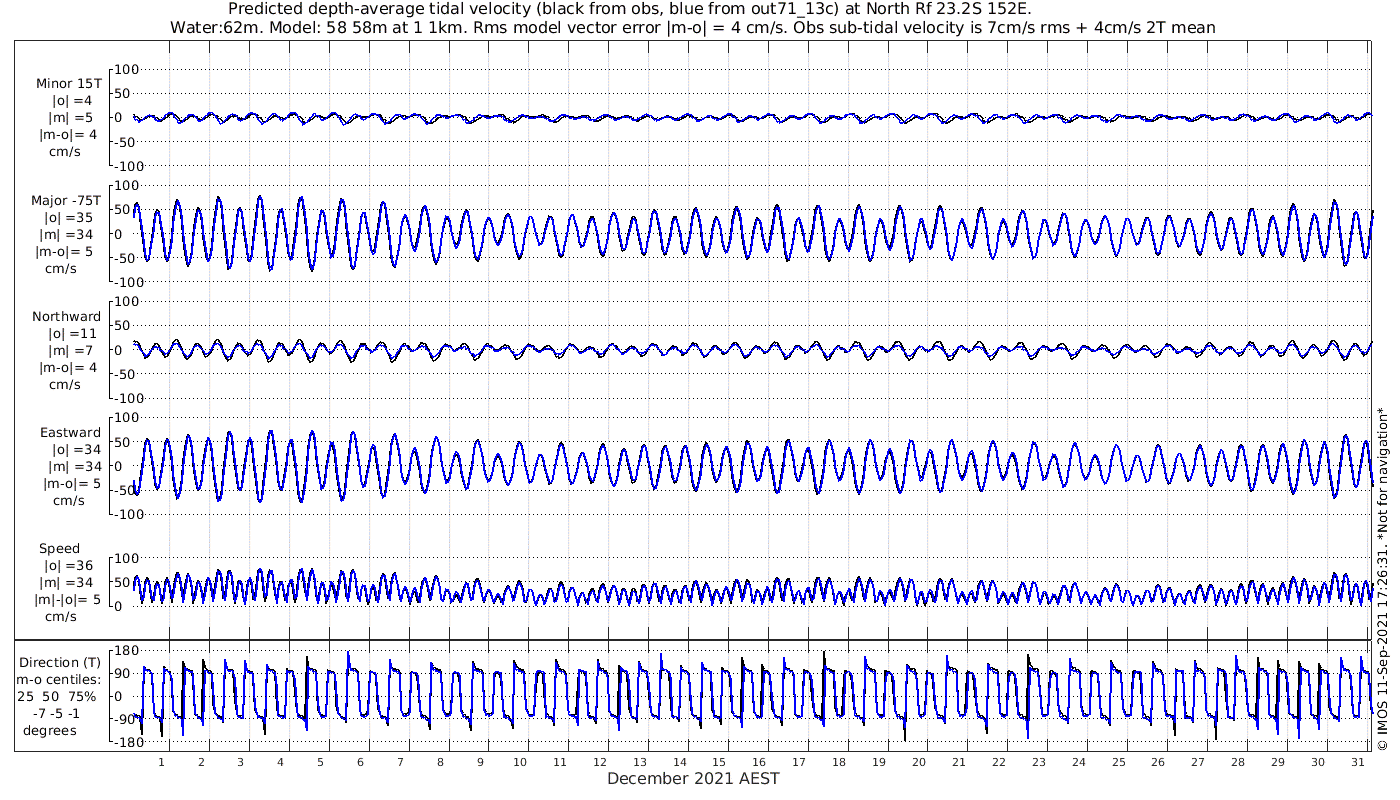Click '|o| =35' under Major -75T
This screenshot has width=1400, height=800.
coord(69,217)
